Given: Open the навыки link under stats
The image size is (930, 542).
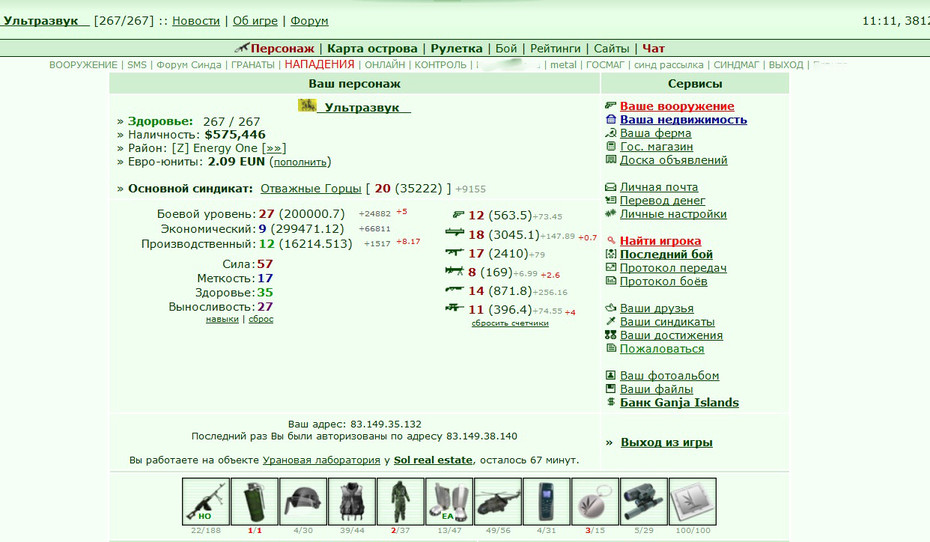Looking at the screenshot, I should click(x=222, y=319).
